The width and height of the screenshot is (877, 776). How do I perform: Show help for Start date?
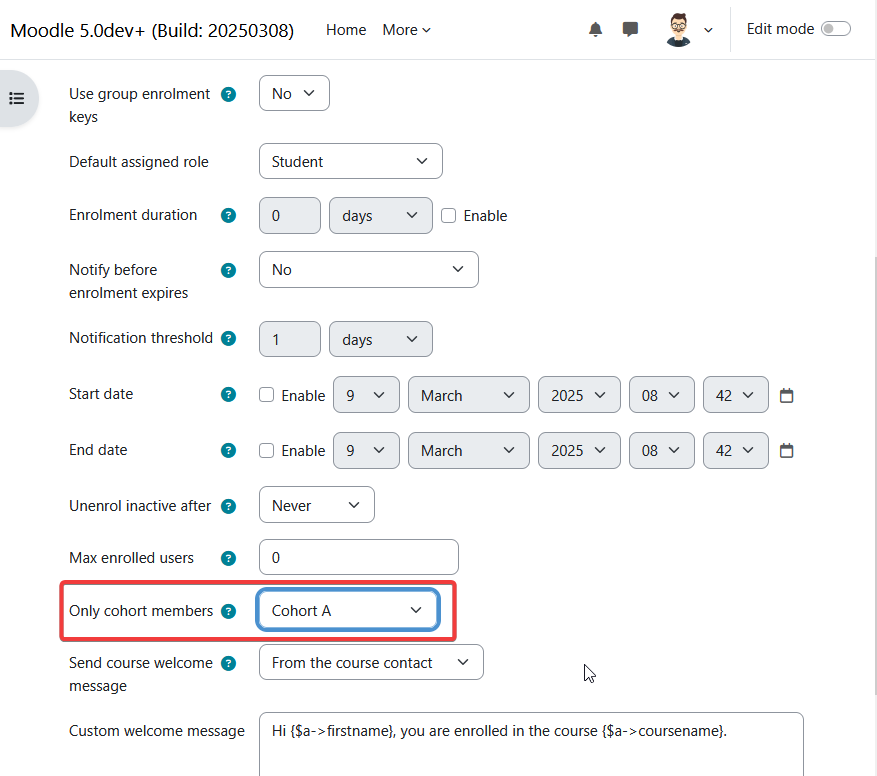[x=228, y=394]
